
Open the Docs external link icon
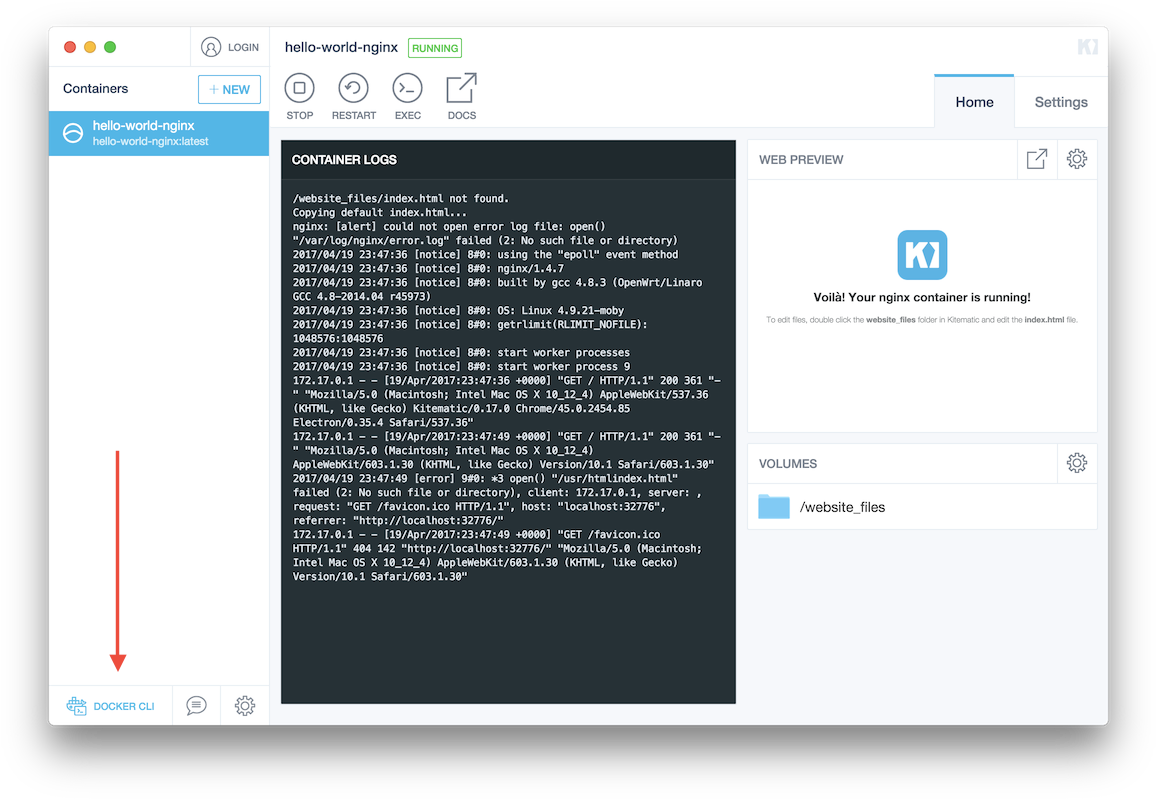[x=461, y=89]
